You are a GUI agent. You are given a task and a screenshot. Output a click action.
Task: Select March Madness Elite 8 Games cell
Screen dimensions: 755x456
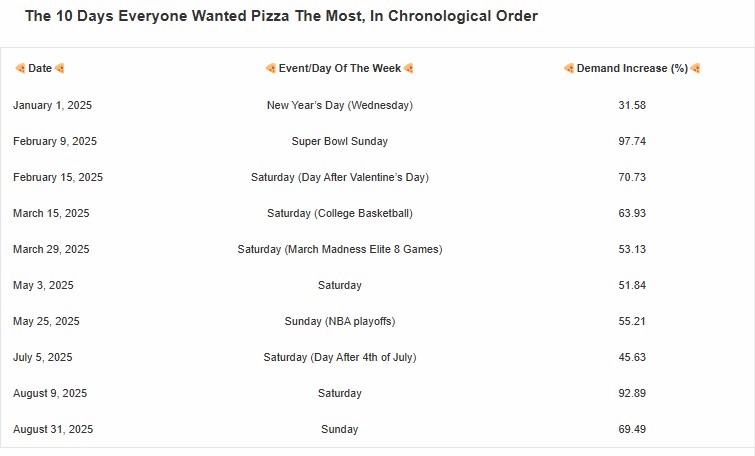pyautogui.click(x=340, y=249)
